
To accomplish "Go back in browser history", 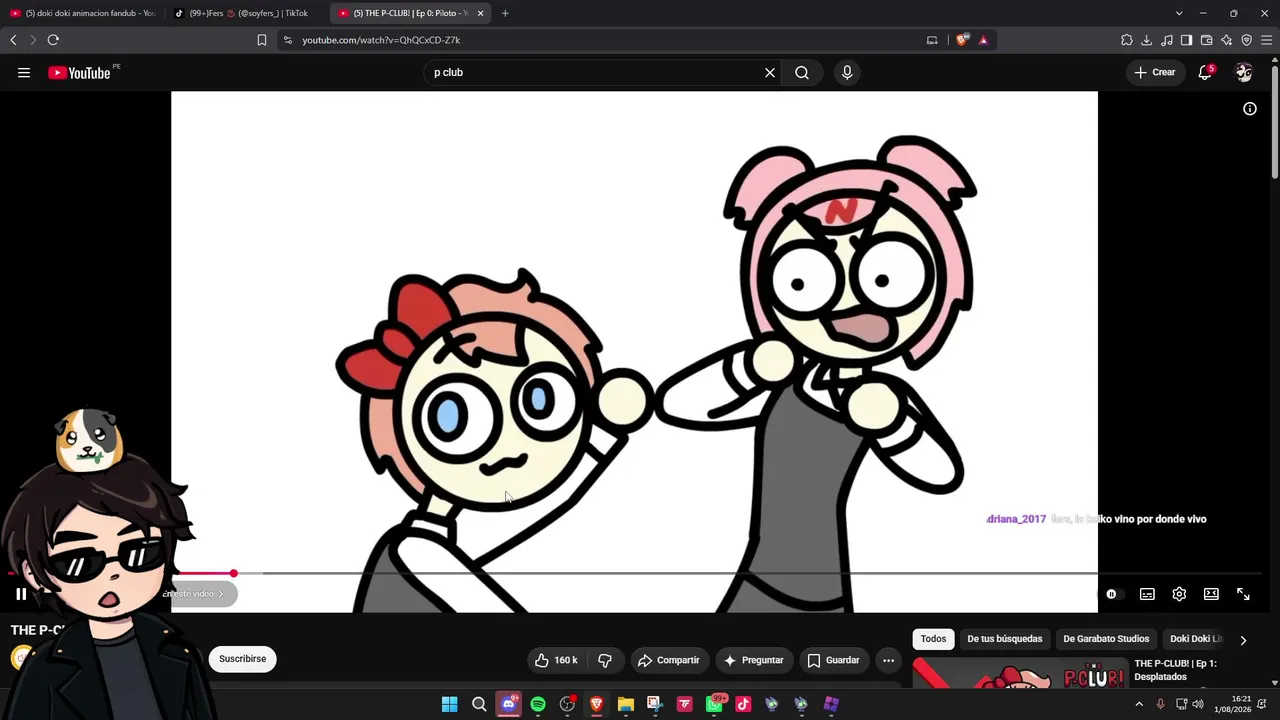I will [x=13, y=40].
